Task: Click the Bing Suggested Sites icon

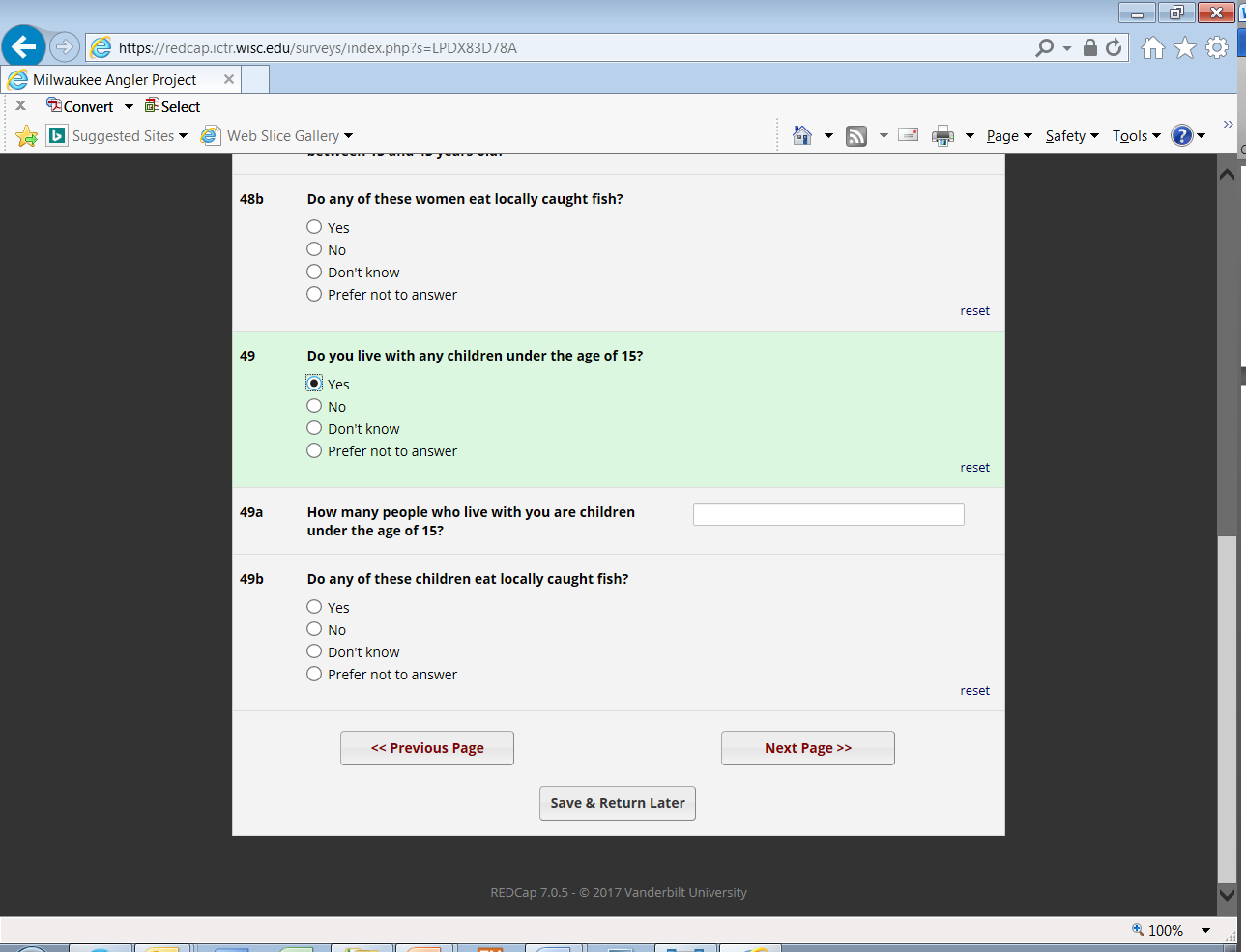Action: point(57,136)
